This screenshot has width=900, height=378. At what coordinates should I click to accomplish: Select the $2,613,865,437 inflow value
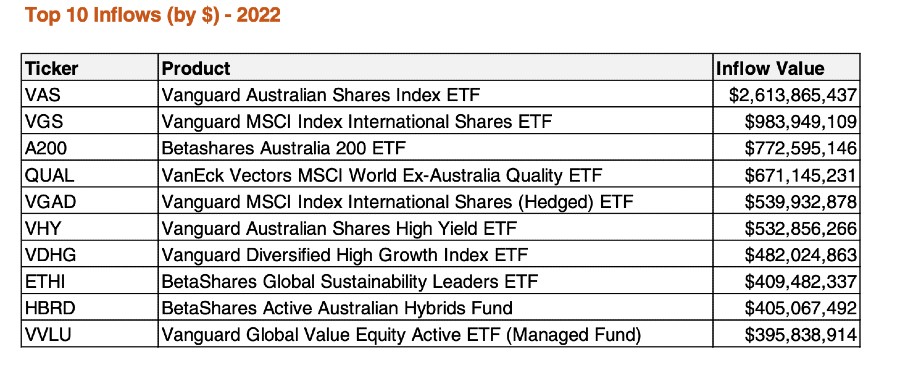tap(786, 94)
